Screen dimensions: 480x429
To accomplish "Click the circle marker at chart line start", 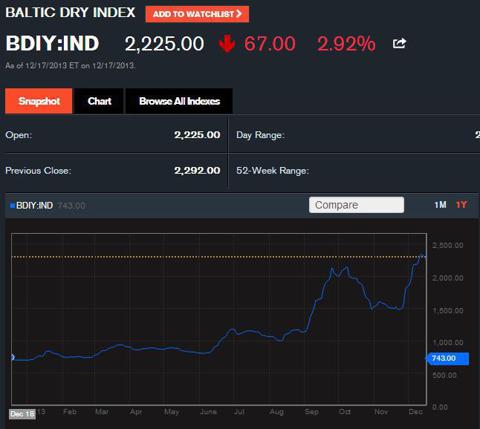I will tap(12, 357).
